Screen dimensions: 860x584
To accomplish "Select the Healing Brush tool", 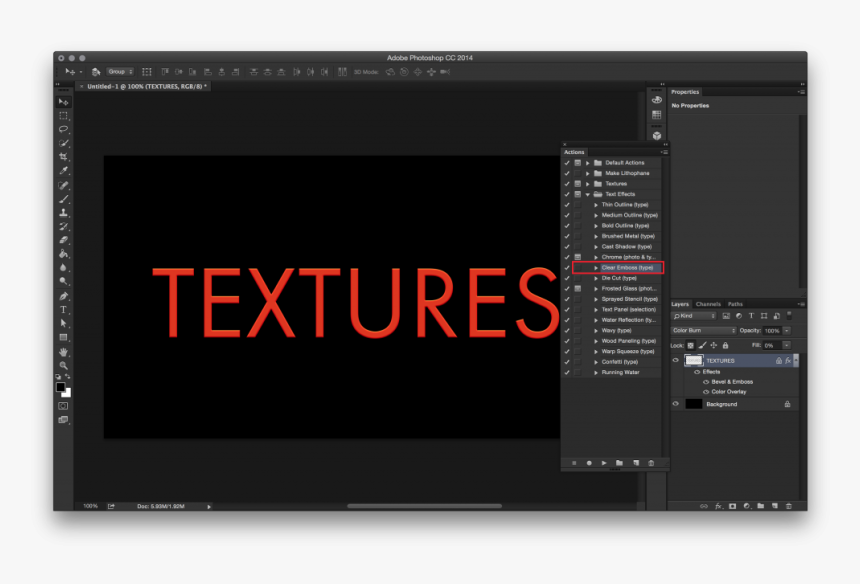I will click(64, 185).
